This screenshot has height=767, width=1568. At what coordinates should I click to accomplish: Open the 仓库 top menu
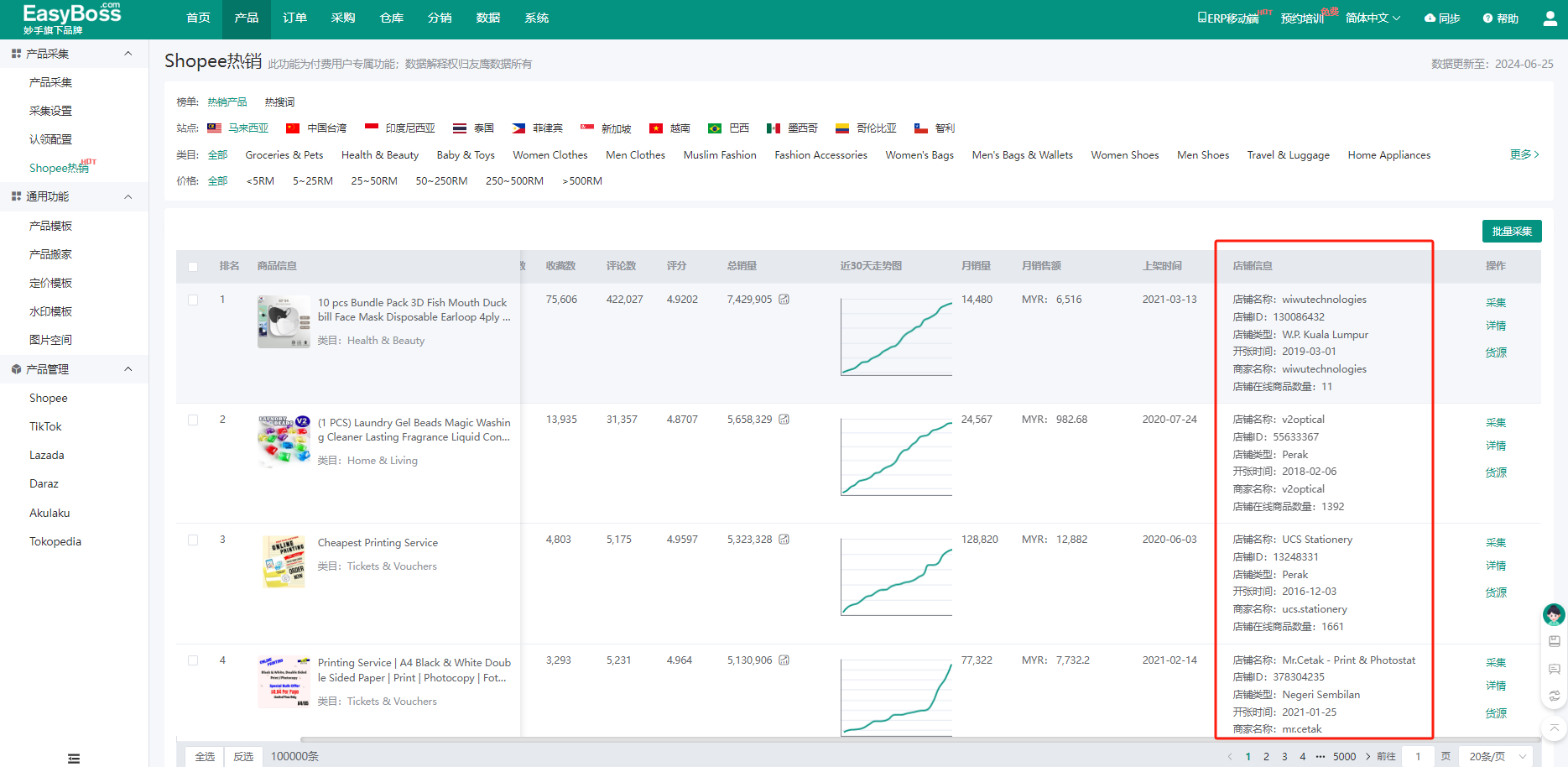(x=392, y=18)
